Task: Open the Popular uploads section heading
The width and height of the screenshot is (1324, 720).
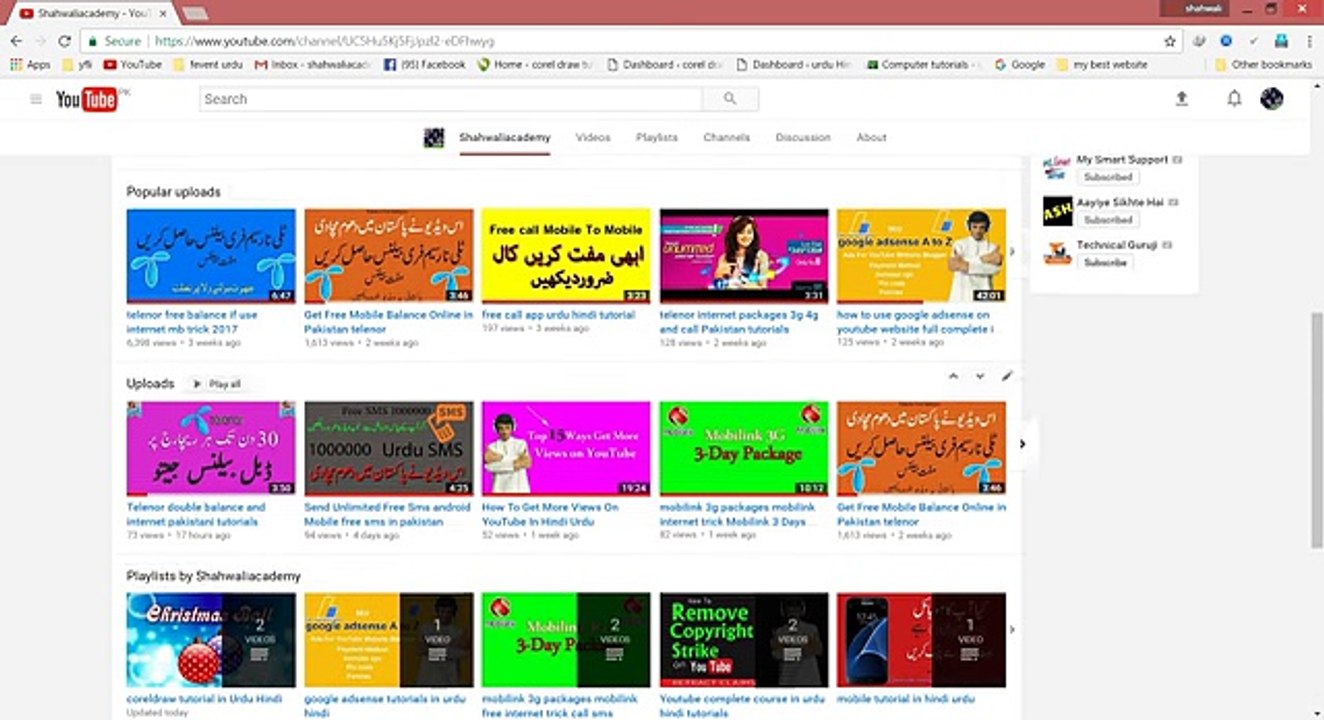Action: [173, 192]
